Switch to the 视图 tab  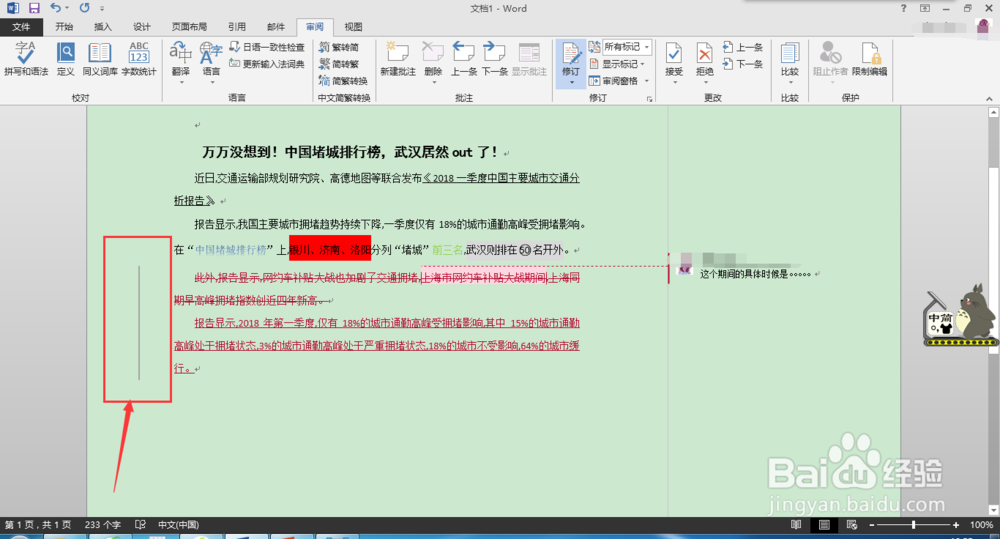(x=353, y=27)
